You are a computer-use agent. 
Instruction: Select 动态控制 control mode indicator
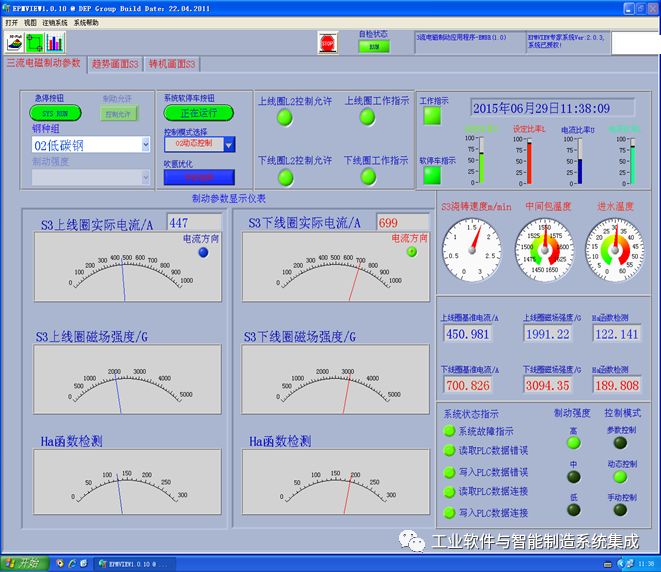[x=620, y=477]
